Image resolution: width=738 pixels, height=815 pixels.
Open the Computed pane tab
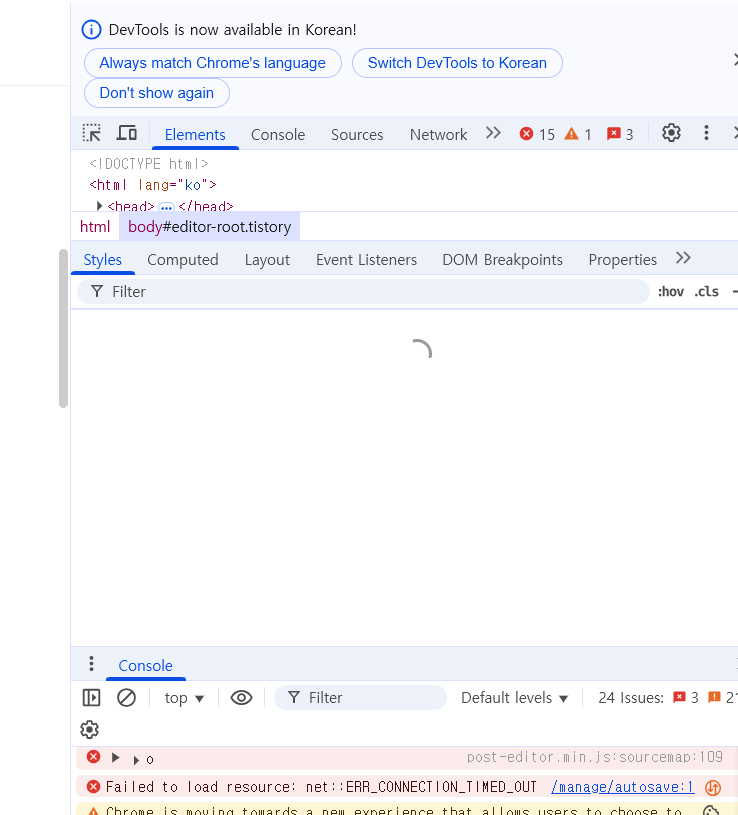182,259
